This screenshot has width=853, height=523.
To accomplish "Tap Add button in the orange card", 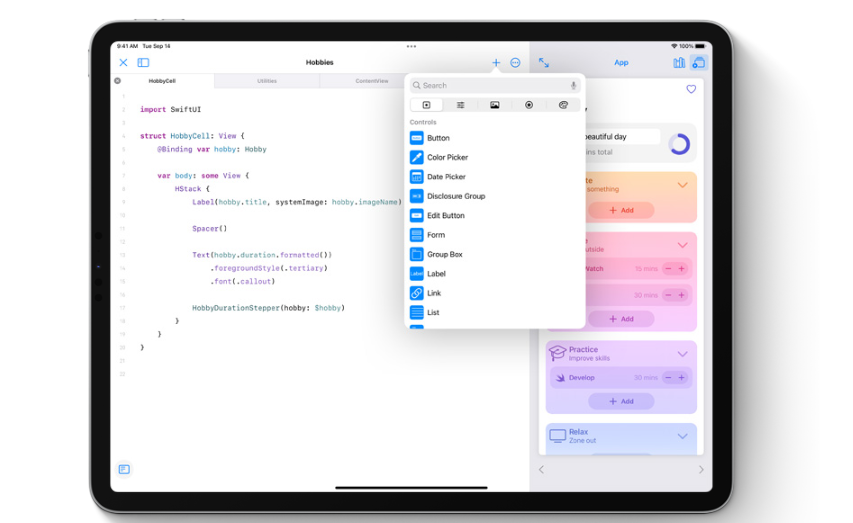I will click(621, 210).
